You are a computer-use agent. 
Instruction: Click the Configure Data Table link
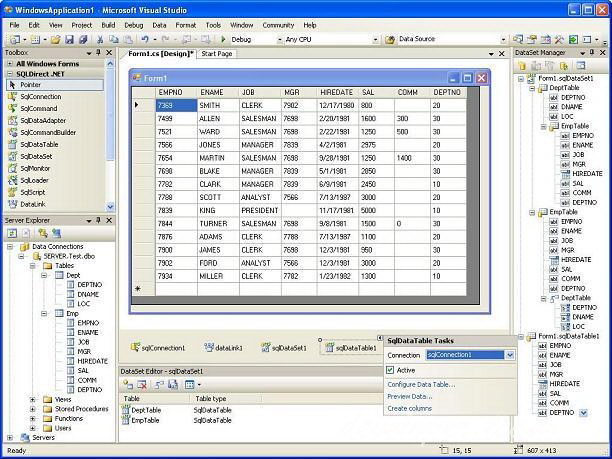pyautogui.click(x=420, y=384)
